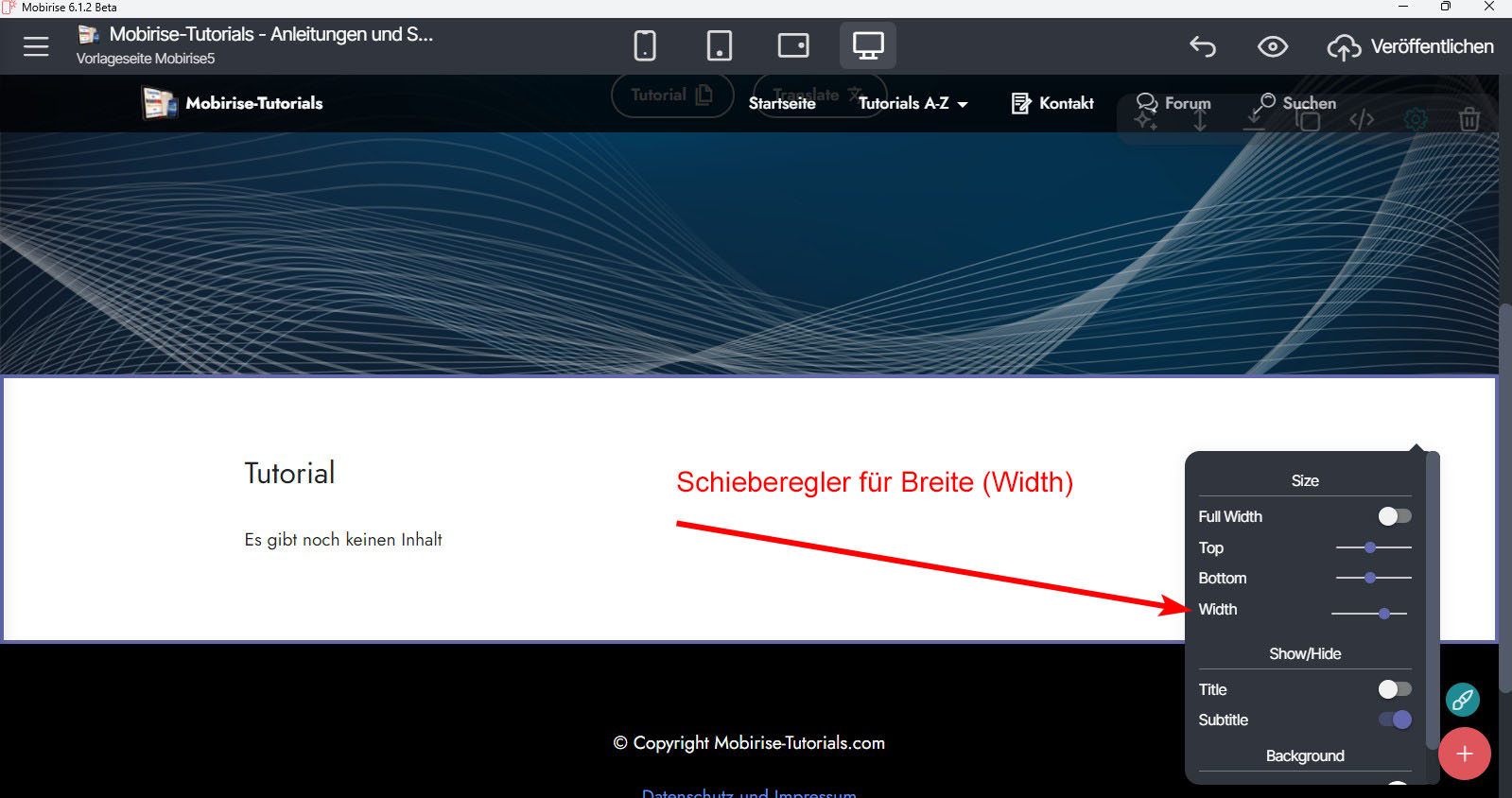Undo the last action
1512x798 pixels.
[1203, 46]
